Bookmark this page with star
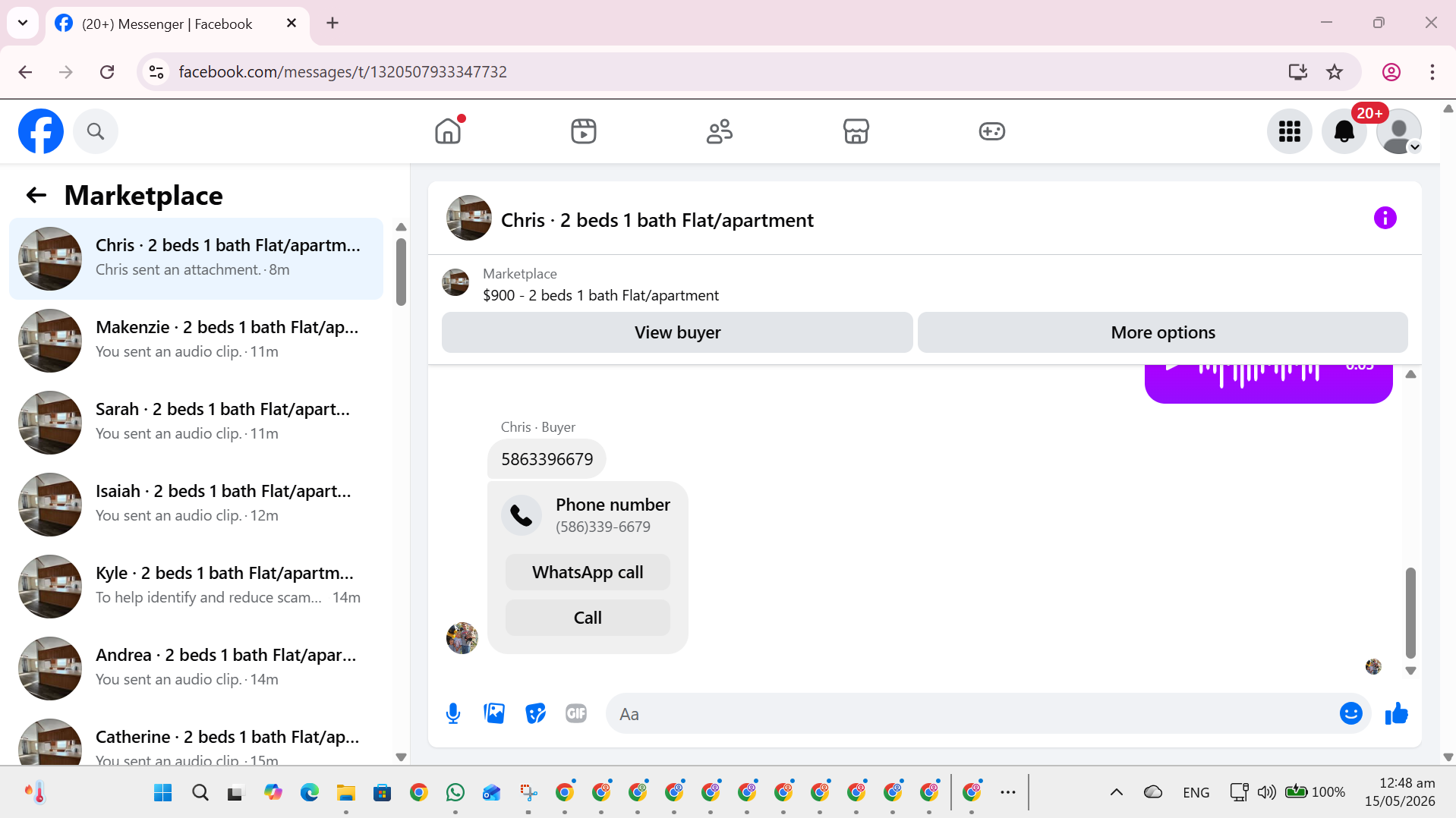1456x818 pixels. tap(1335, 72)
